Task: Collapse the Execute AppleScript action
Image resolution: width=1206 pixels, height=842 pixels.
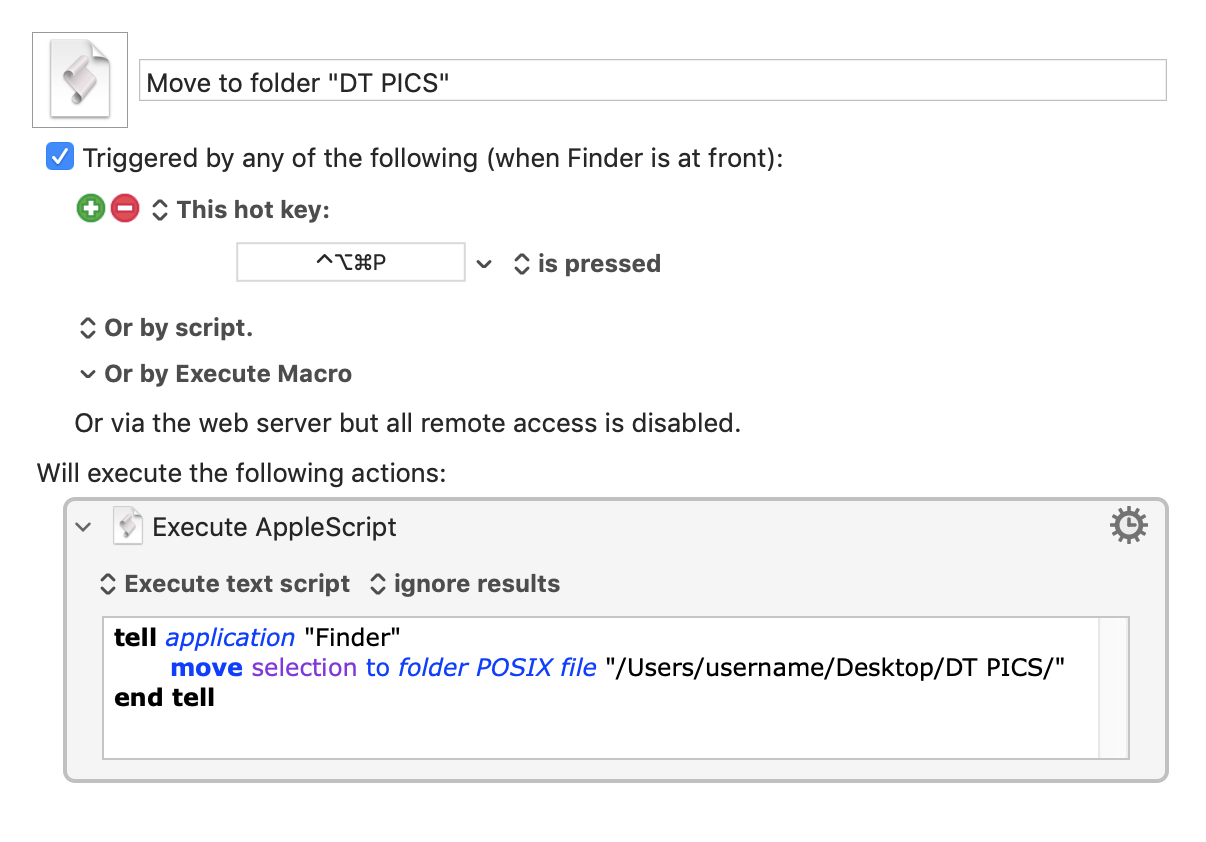Action: (x=84, y=527)
